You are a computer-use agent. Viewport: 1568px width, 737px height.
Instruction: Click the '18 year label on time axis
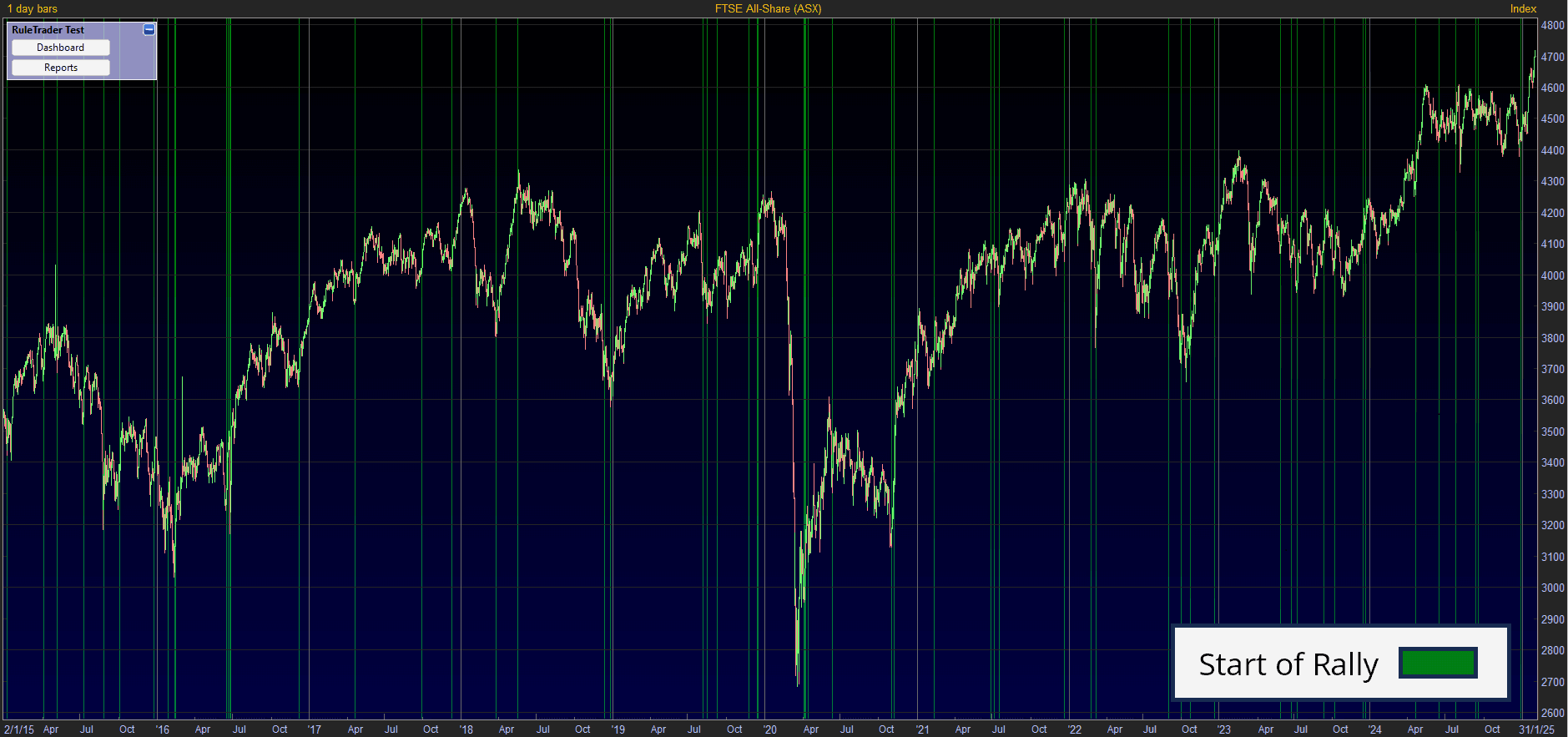466,729
